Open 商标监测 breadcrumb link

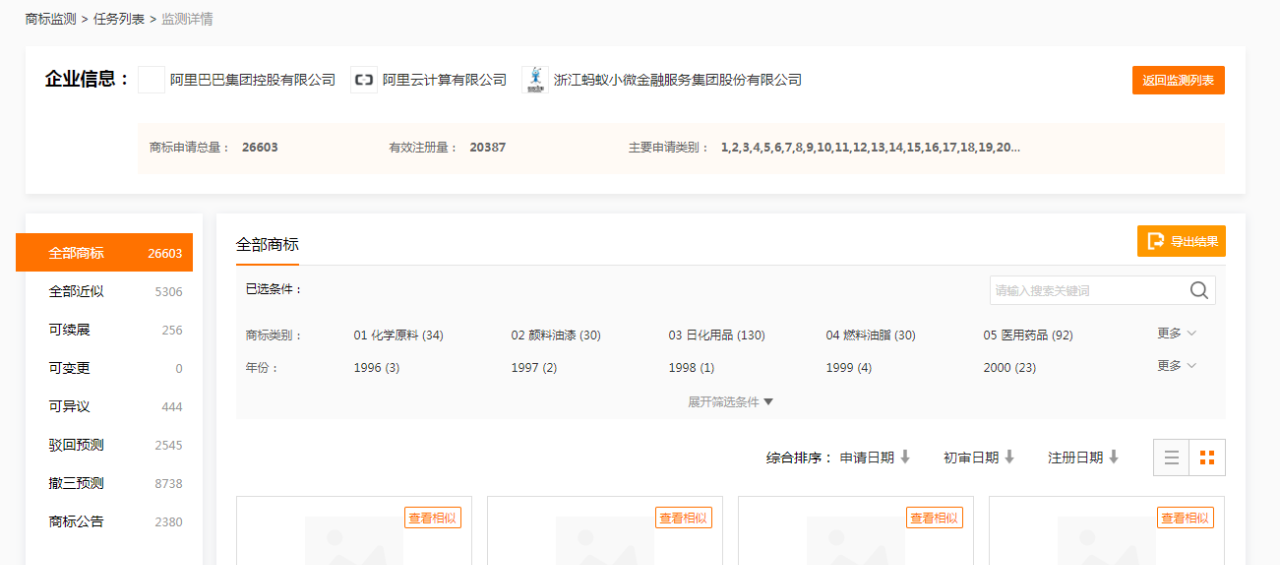click(51, 19)
